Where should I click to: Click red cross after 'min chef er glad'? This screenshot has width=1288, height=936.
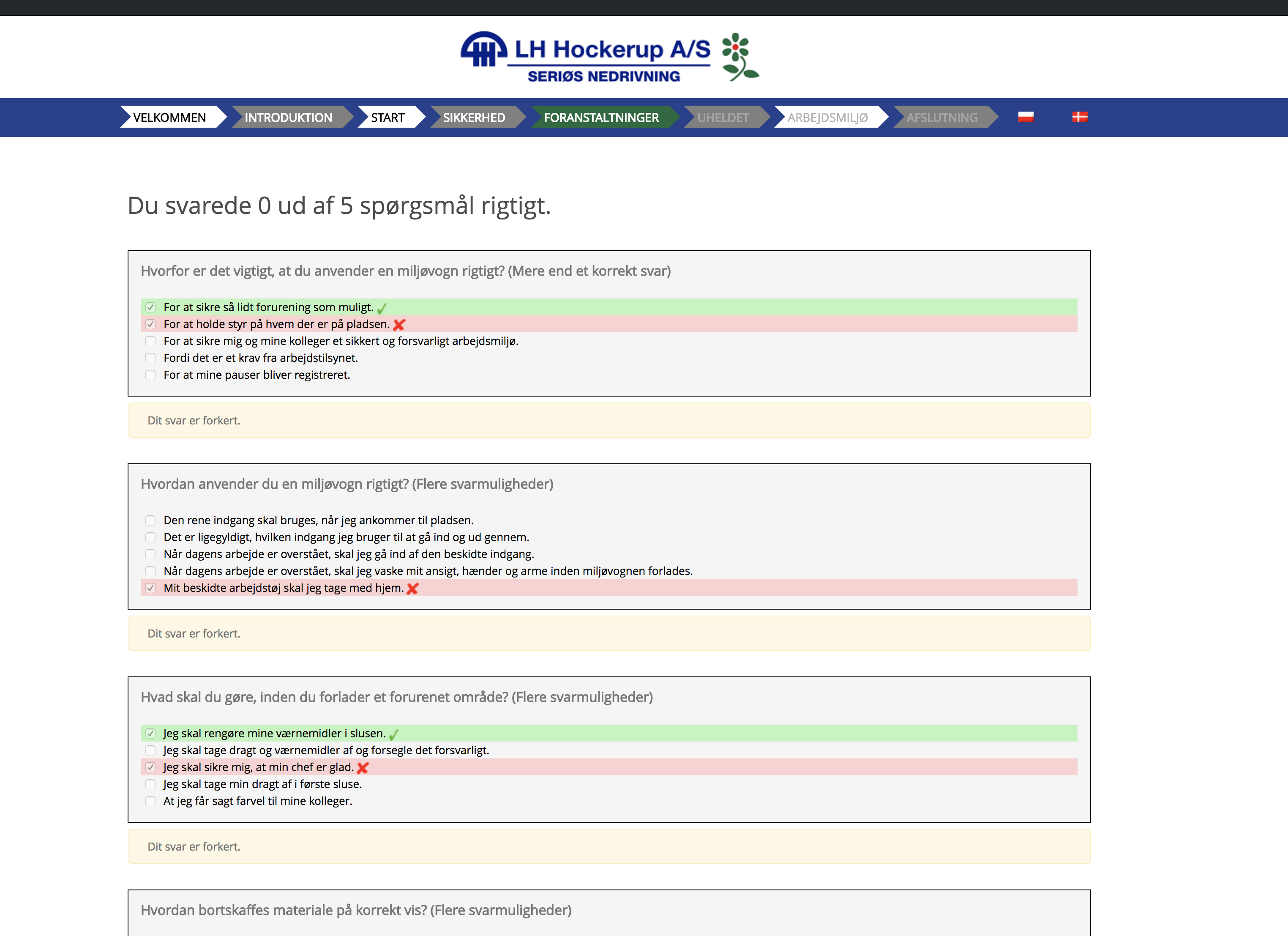pyautogui.click(x=363, y=768)
